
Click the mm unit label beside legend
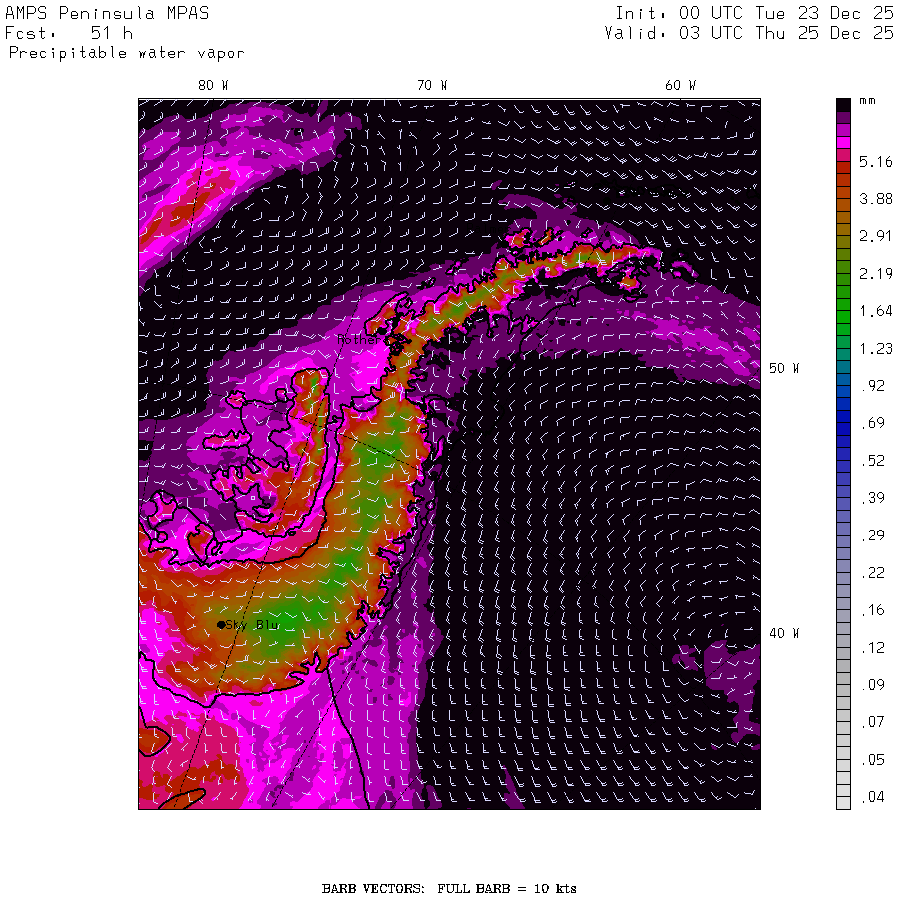click(867, 103)
